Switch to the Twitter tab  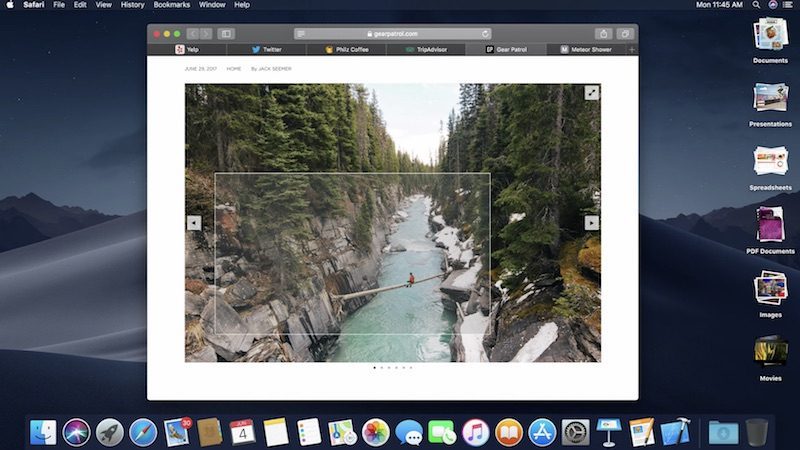click(270, 49)
